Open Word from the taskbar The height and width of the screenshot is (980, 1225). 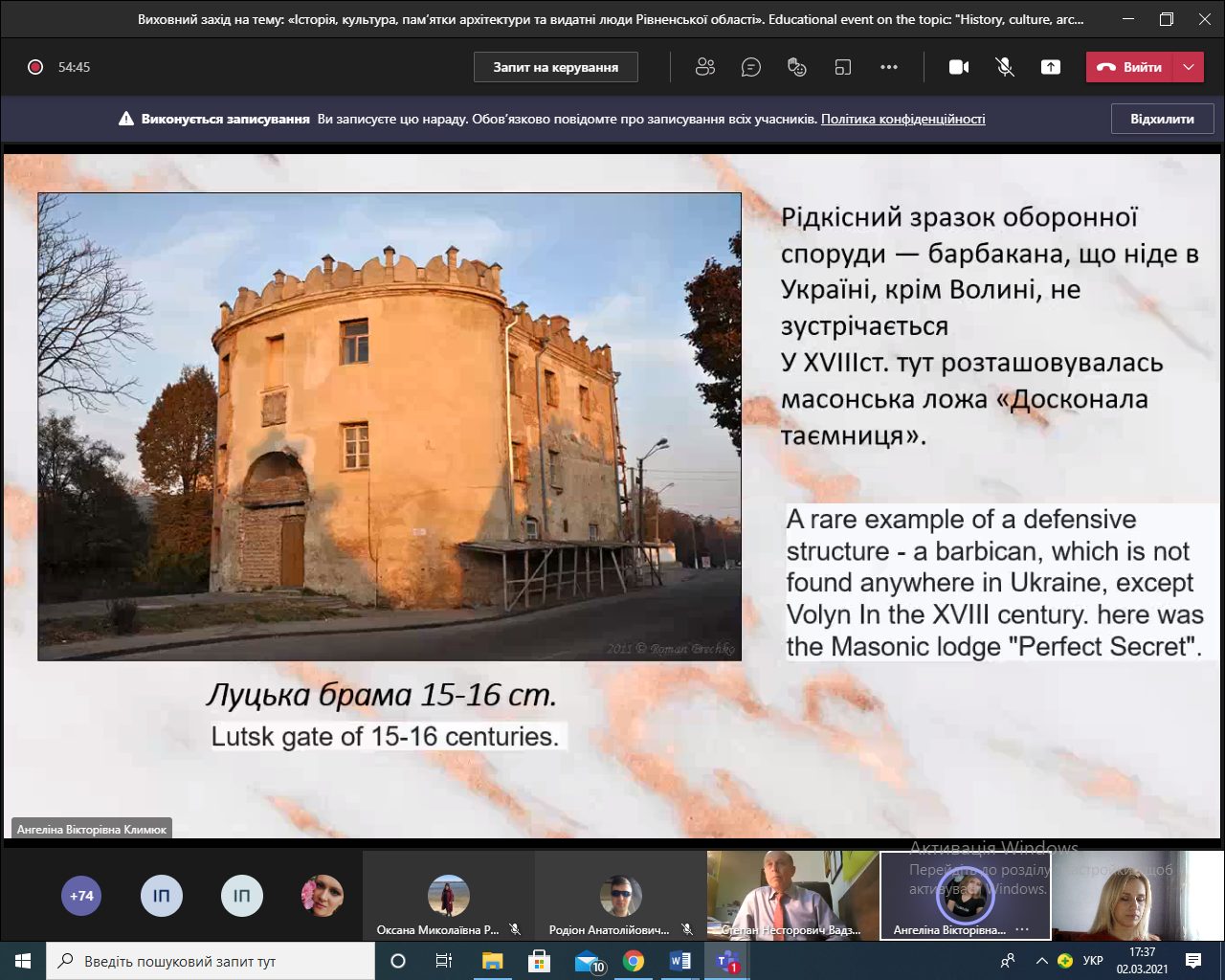[x=680, y=961]
